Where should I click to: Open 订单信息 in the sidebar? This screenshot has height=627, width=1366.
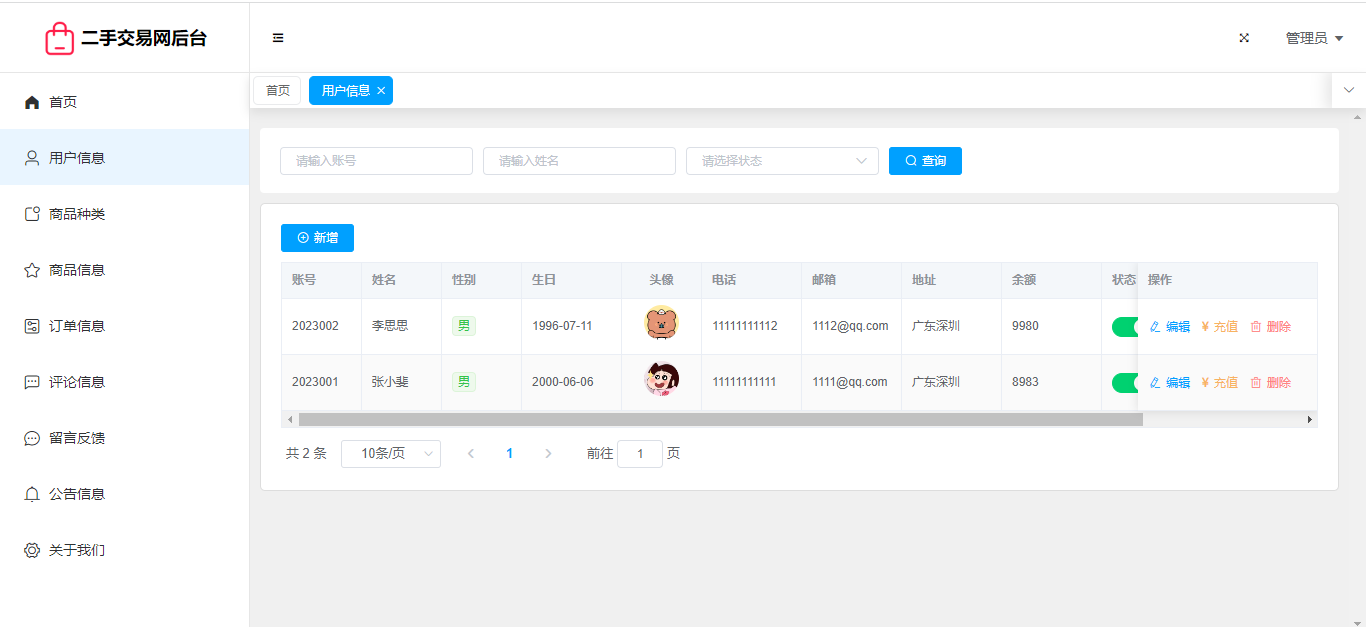(77, 326)
